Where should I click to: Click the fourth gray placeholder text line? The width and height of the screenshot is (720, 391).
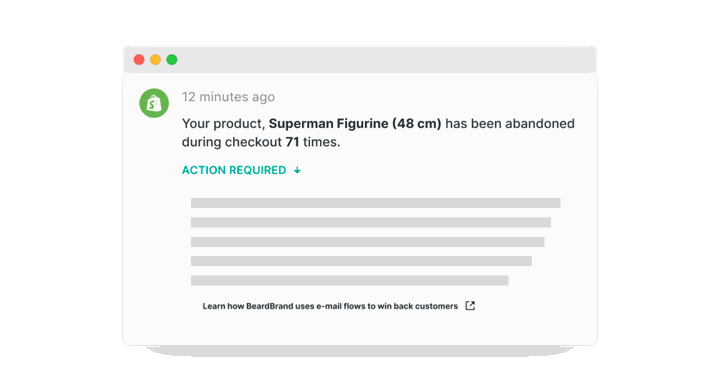click(x=361, y=261)
